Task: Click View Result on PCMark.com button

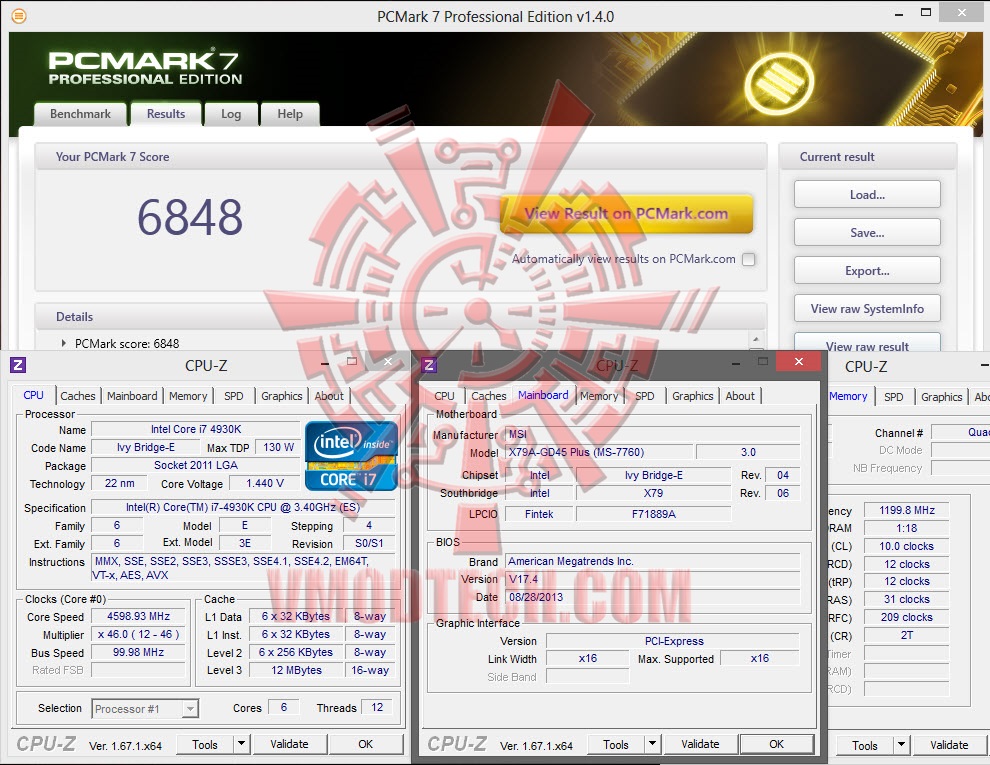Action: 626,214
